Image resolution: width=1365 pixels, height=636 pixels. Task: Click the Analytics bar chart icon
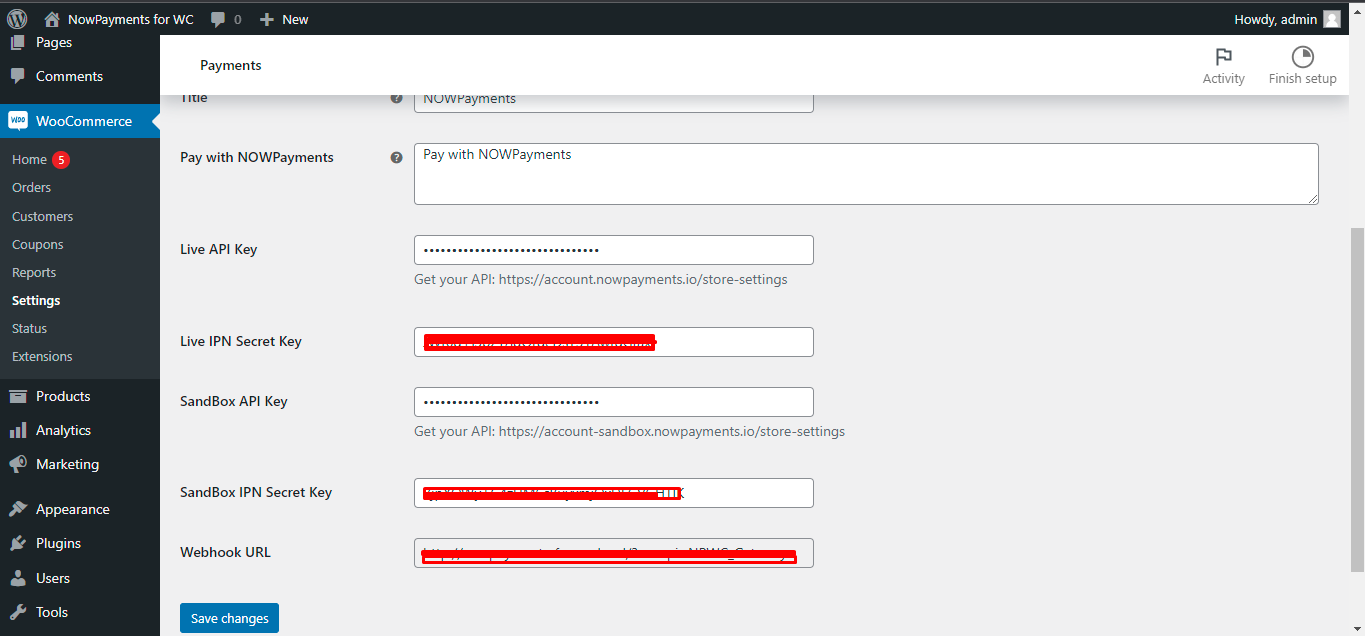point(17,430)
